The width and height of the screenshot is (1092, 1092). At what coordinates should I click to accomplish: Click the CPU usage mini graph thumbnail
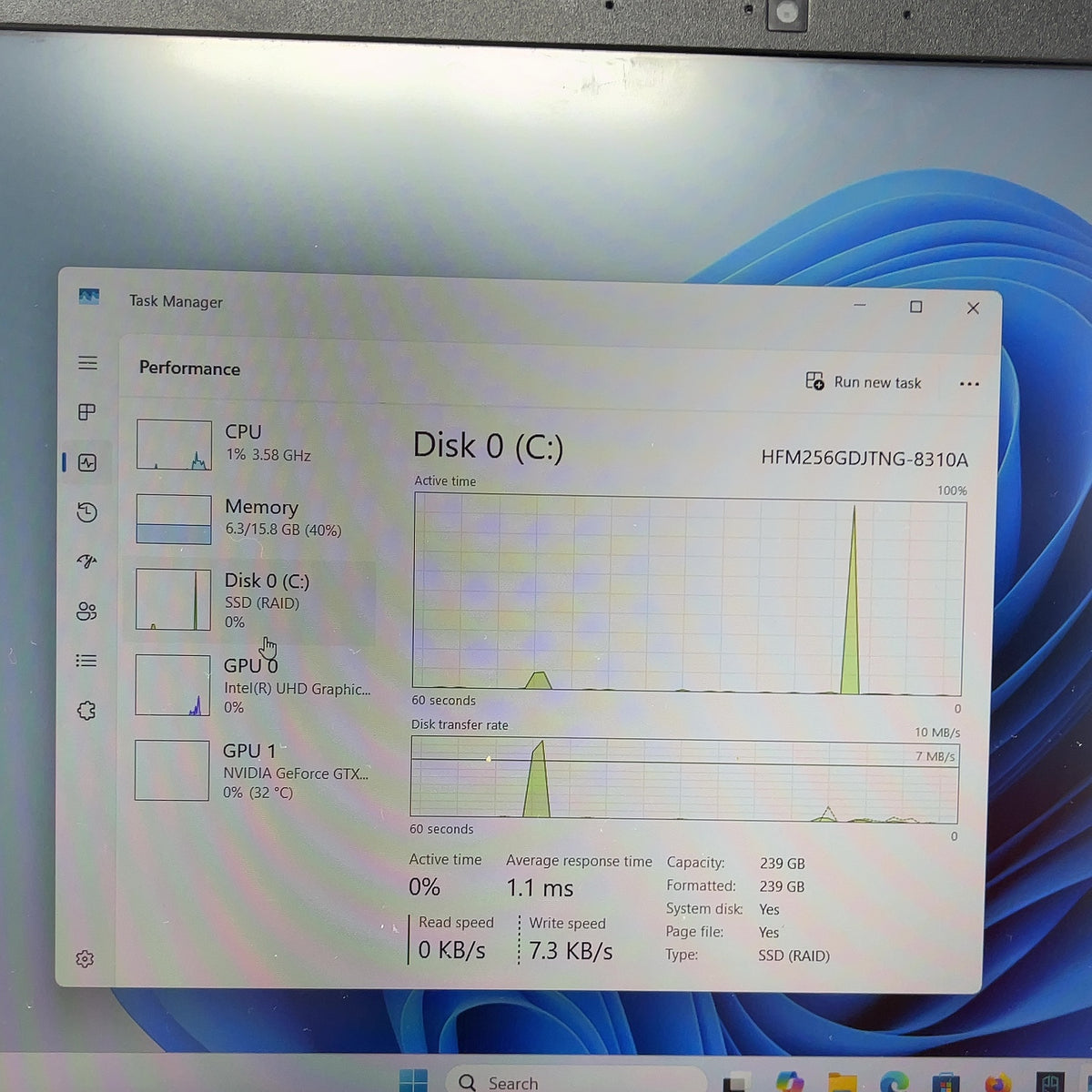pos(174,444)
